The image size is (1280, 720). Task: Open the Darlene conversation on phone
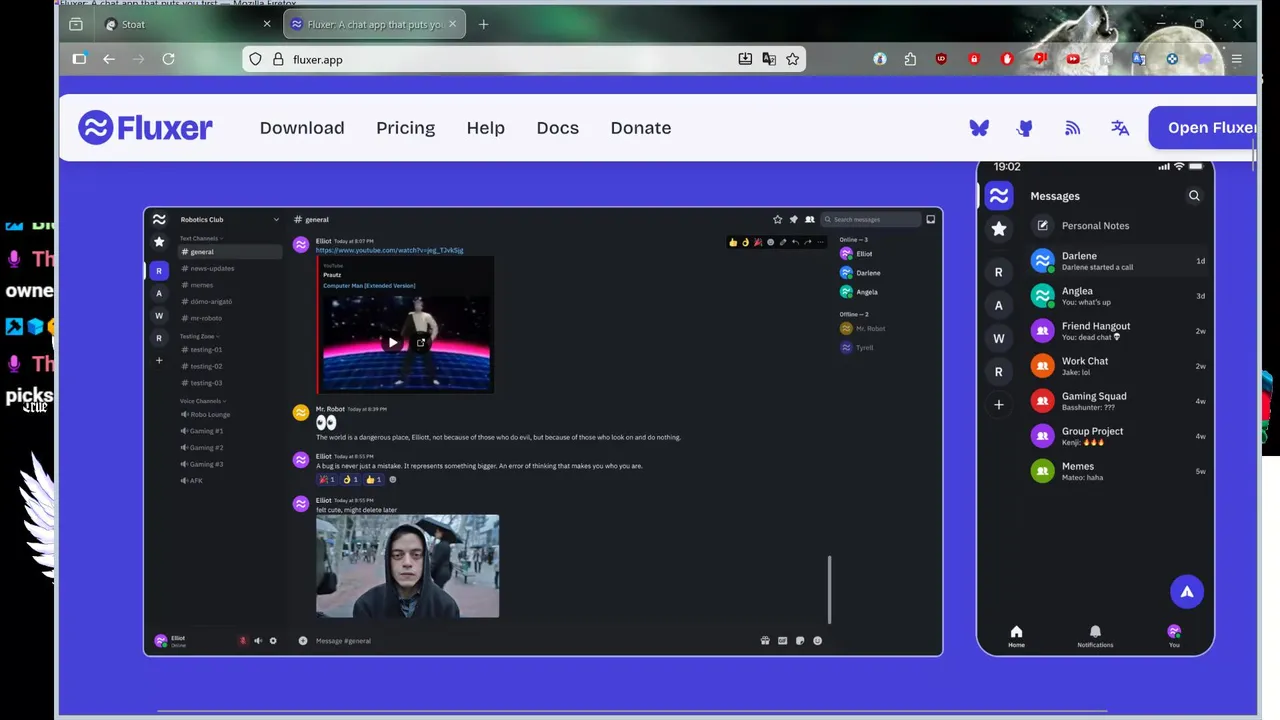(x=1118, y=261)
